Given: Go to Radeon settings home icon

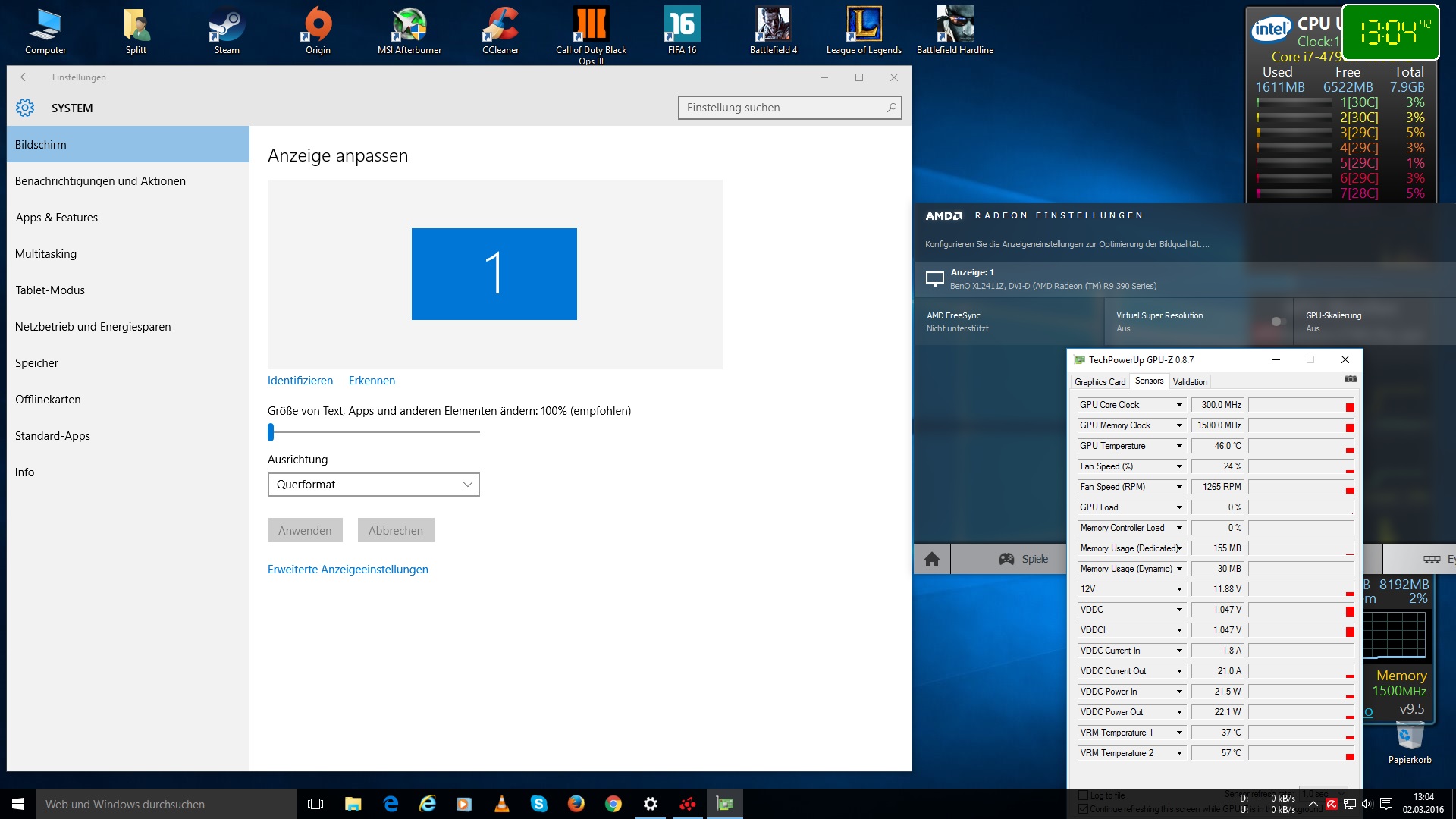Looking at the screenshot, I should (932, 560).
